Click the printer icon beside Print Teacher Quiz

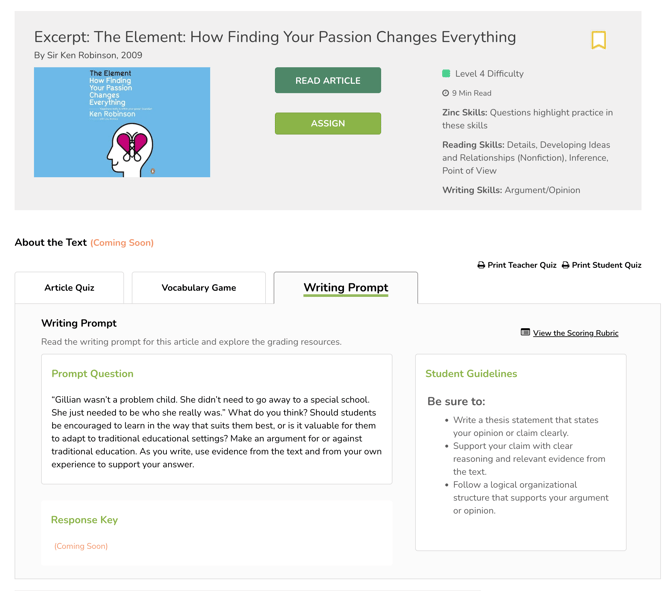tap(481, 266)
